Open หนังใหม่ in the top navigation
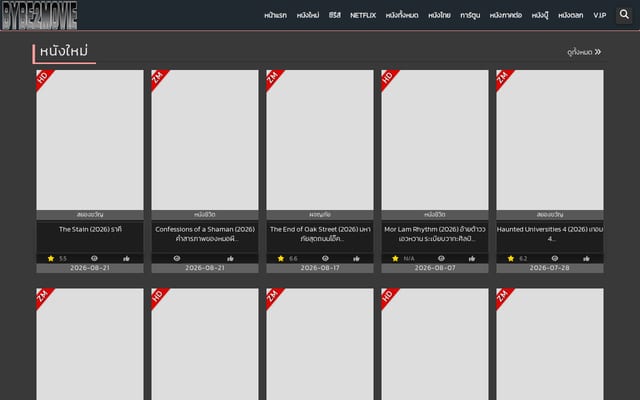640x400 pixels. pyautogui.click(x=308, y=16)
